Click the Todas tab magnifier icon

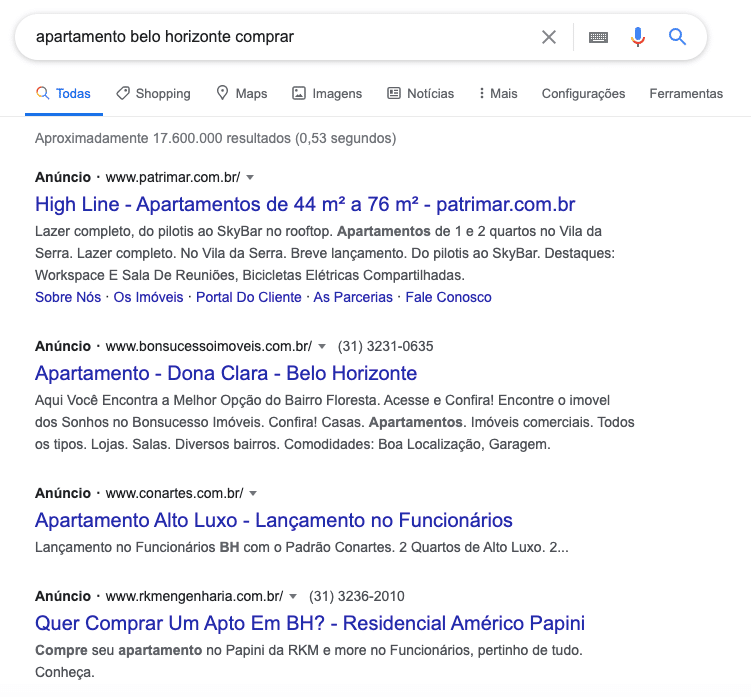pos(43,93)
